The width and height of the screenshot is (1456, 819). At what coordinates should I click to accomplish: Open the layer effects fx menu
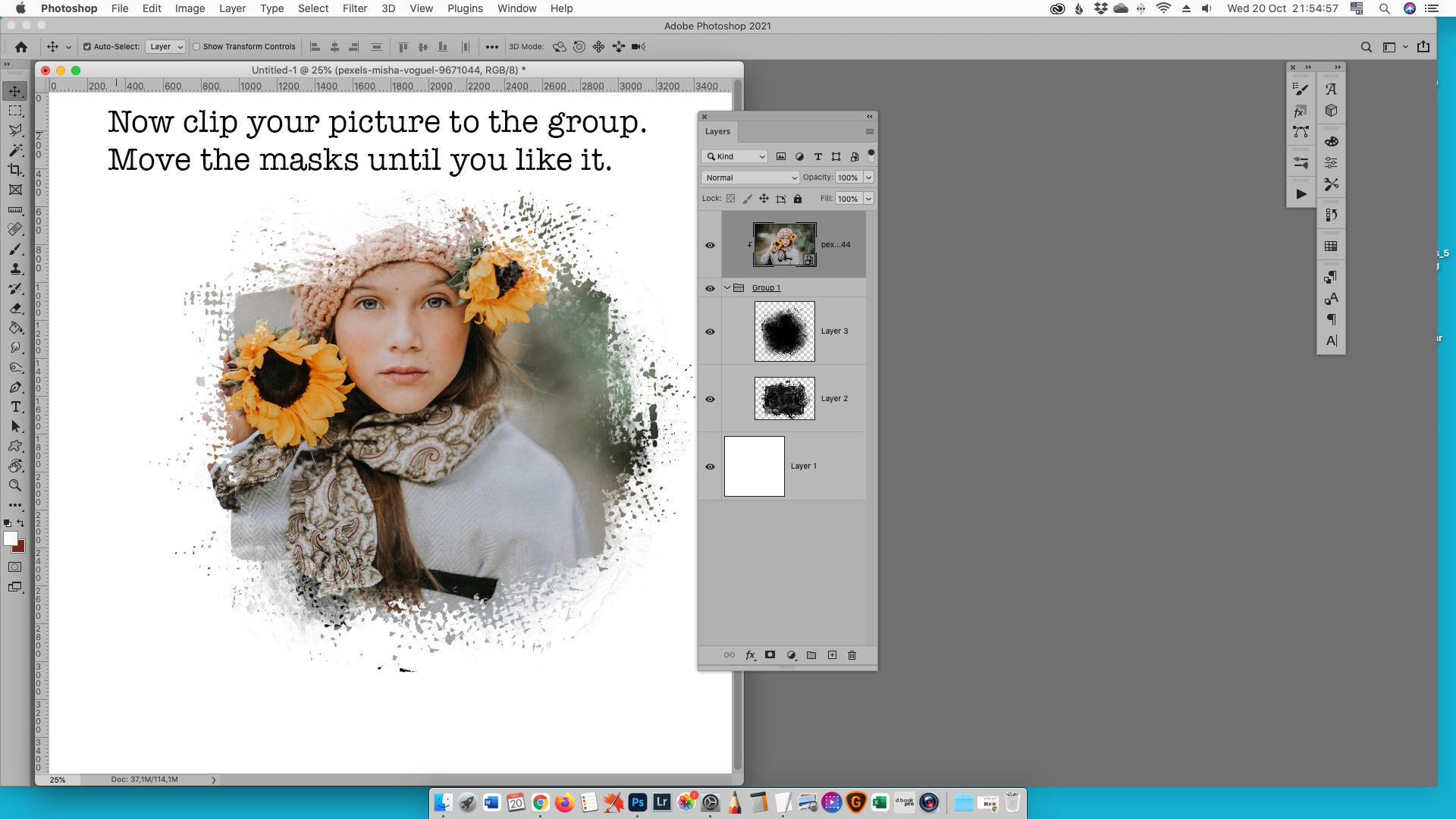[x=750, y=655]
